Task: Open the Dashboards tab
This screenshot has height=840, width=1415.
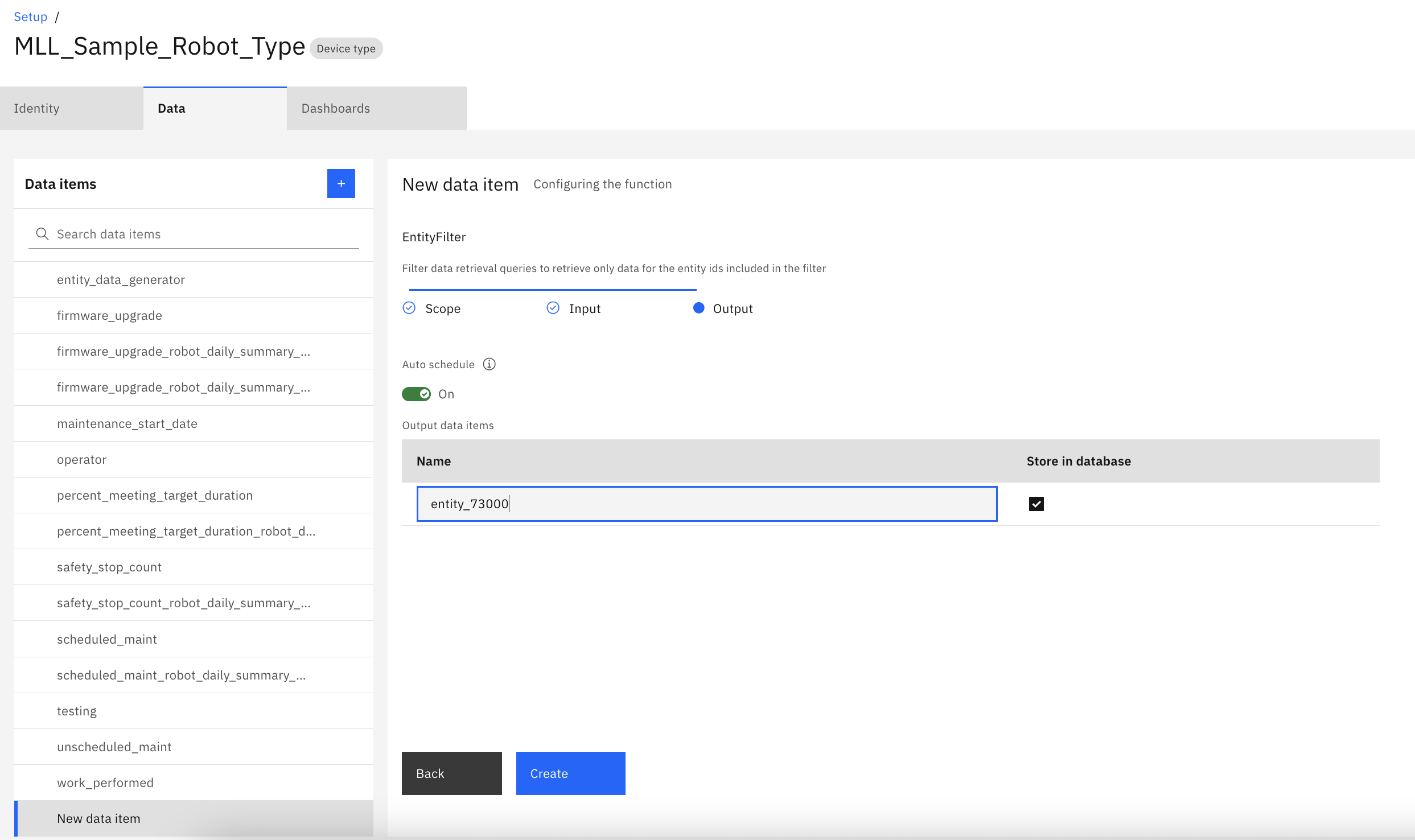Action: (x=377, y=108)
